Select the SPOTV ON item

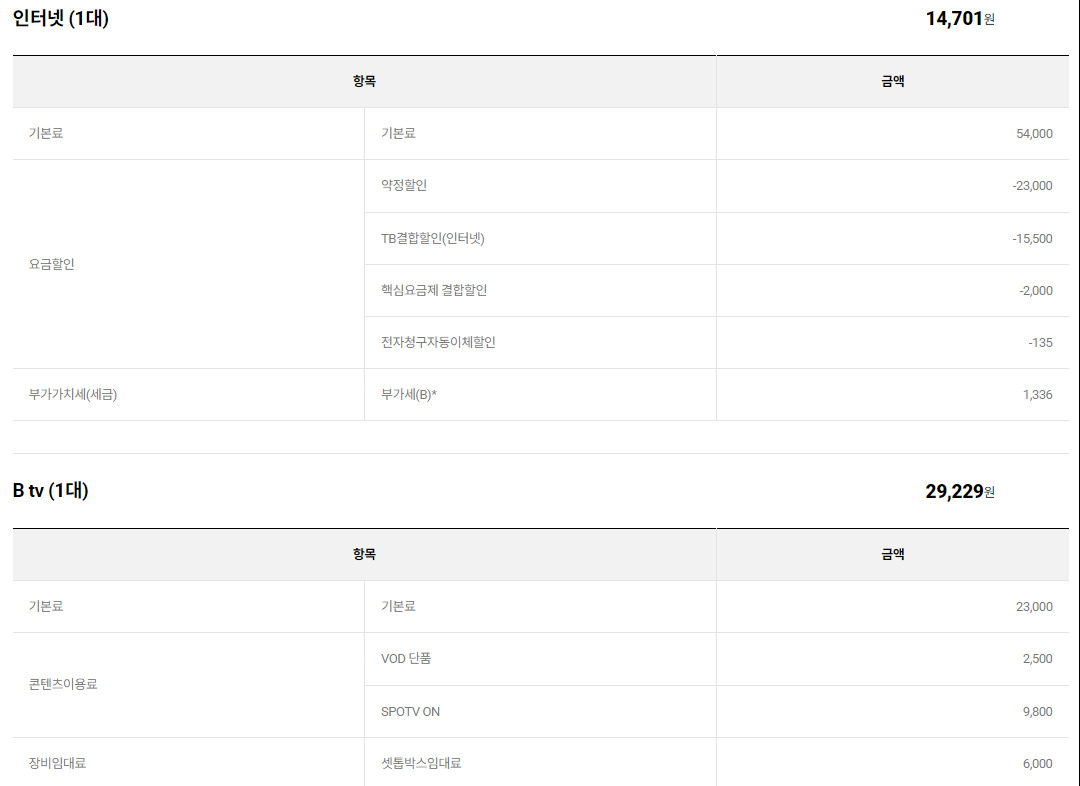(x=410, y=712)
